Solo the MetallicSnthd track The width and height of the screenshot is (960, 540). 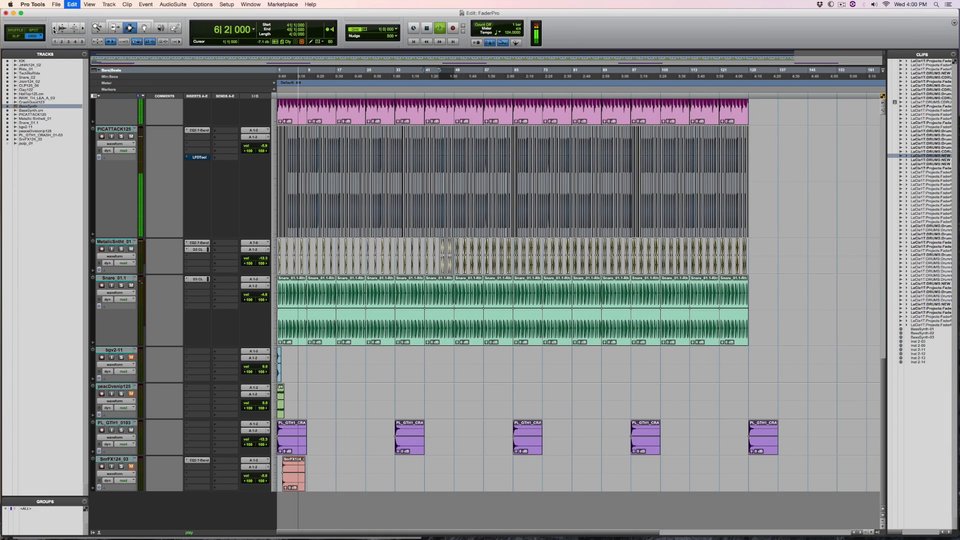point(121,249)
